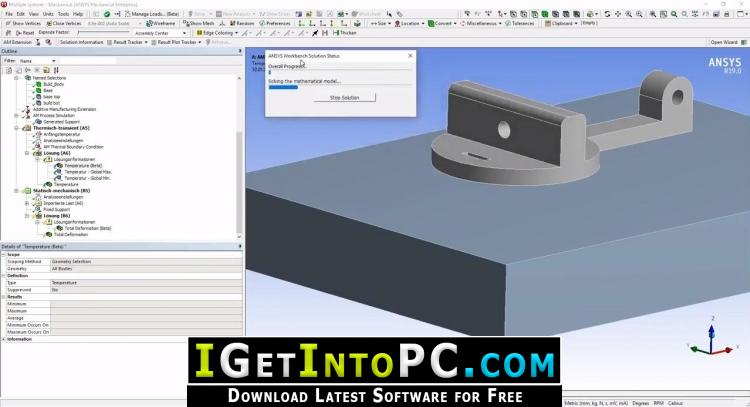This screenshot has width=750, height=407.
Task: Open the Location dropdown
Action: point(409,23)
